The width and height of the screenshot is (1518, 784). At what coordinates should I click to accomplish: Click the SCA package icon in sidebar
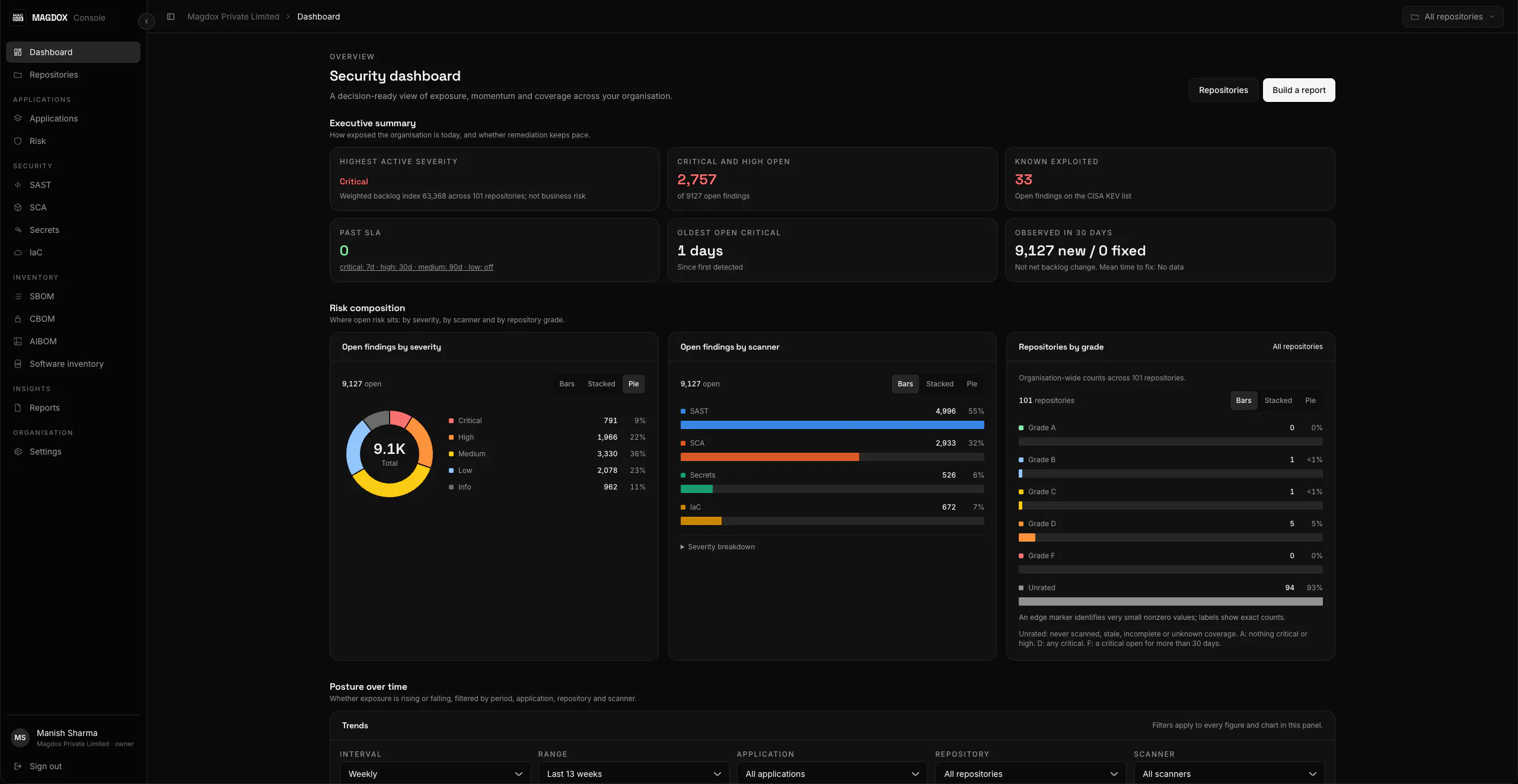(18, 207)
